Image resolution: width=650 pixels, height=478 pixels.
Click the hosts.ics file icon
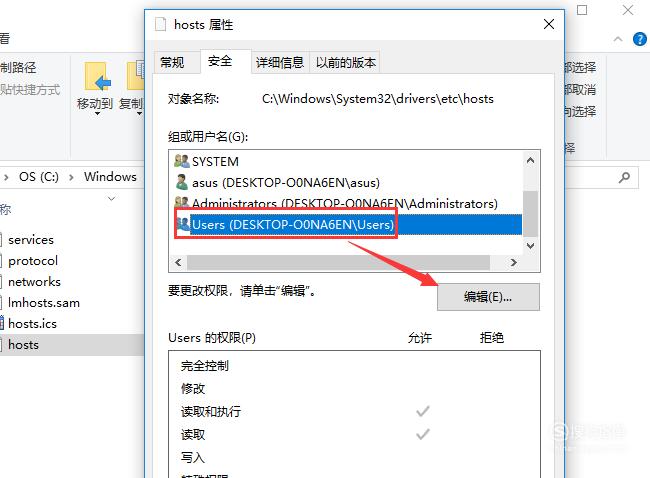pos(2,323)
